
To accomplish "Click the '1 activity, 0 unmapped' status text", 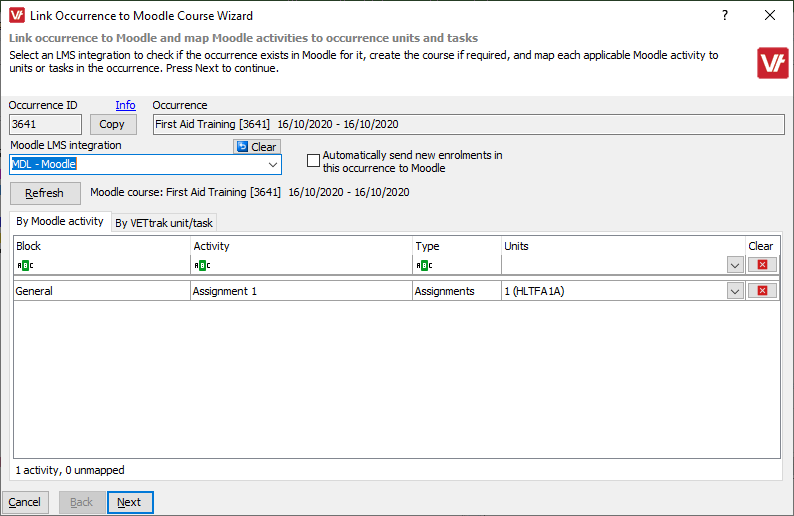I will coord(70,470).
